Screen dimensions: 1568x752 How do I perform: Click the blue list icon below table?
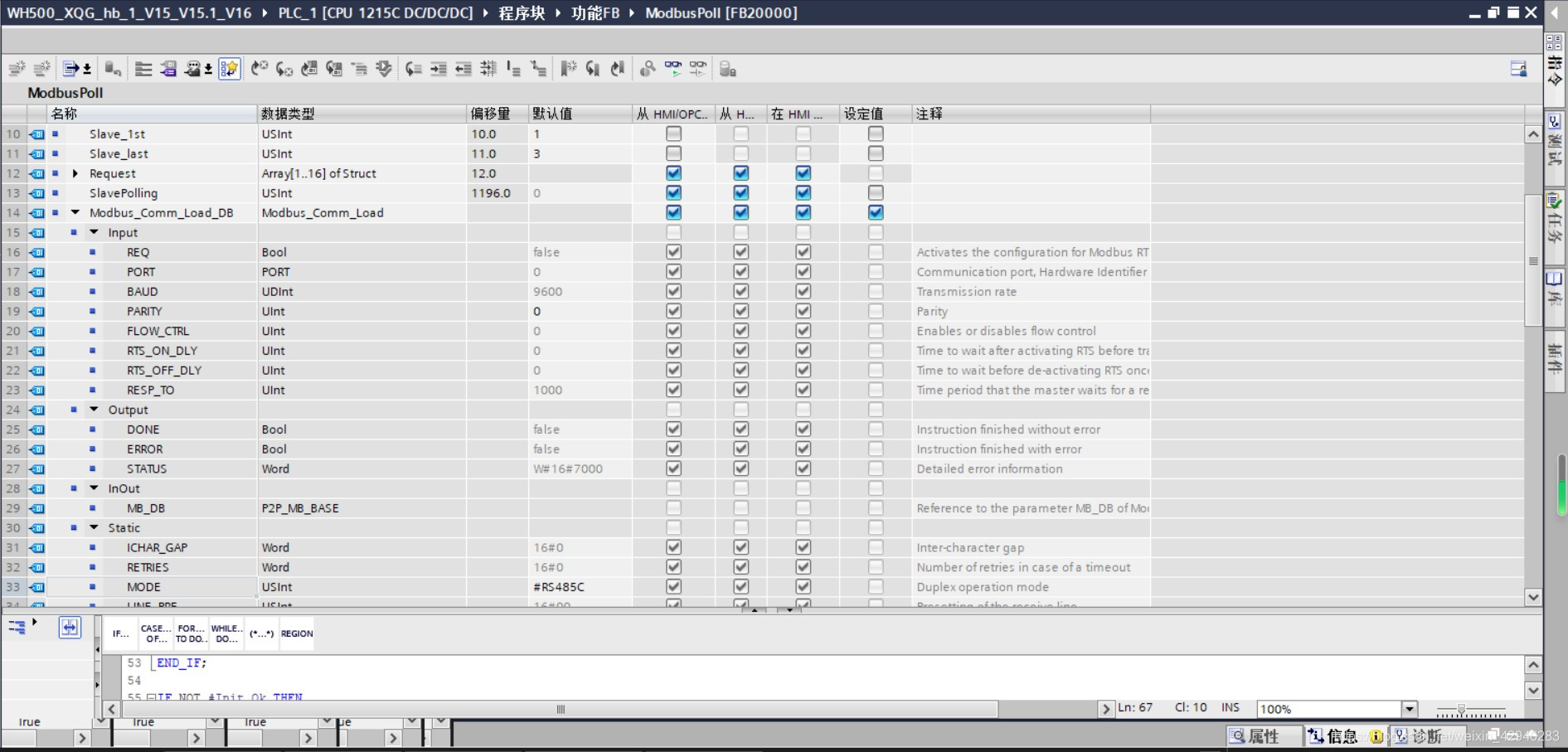point(17,628)
